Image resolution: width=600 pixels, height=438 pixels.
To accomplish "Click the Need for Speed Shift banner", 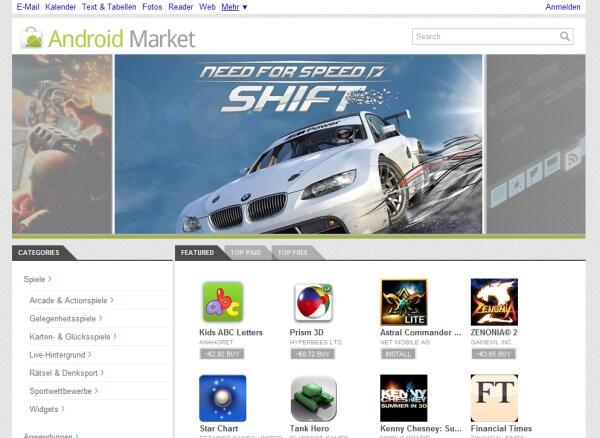I will (298, 144).
